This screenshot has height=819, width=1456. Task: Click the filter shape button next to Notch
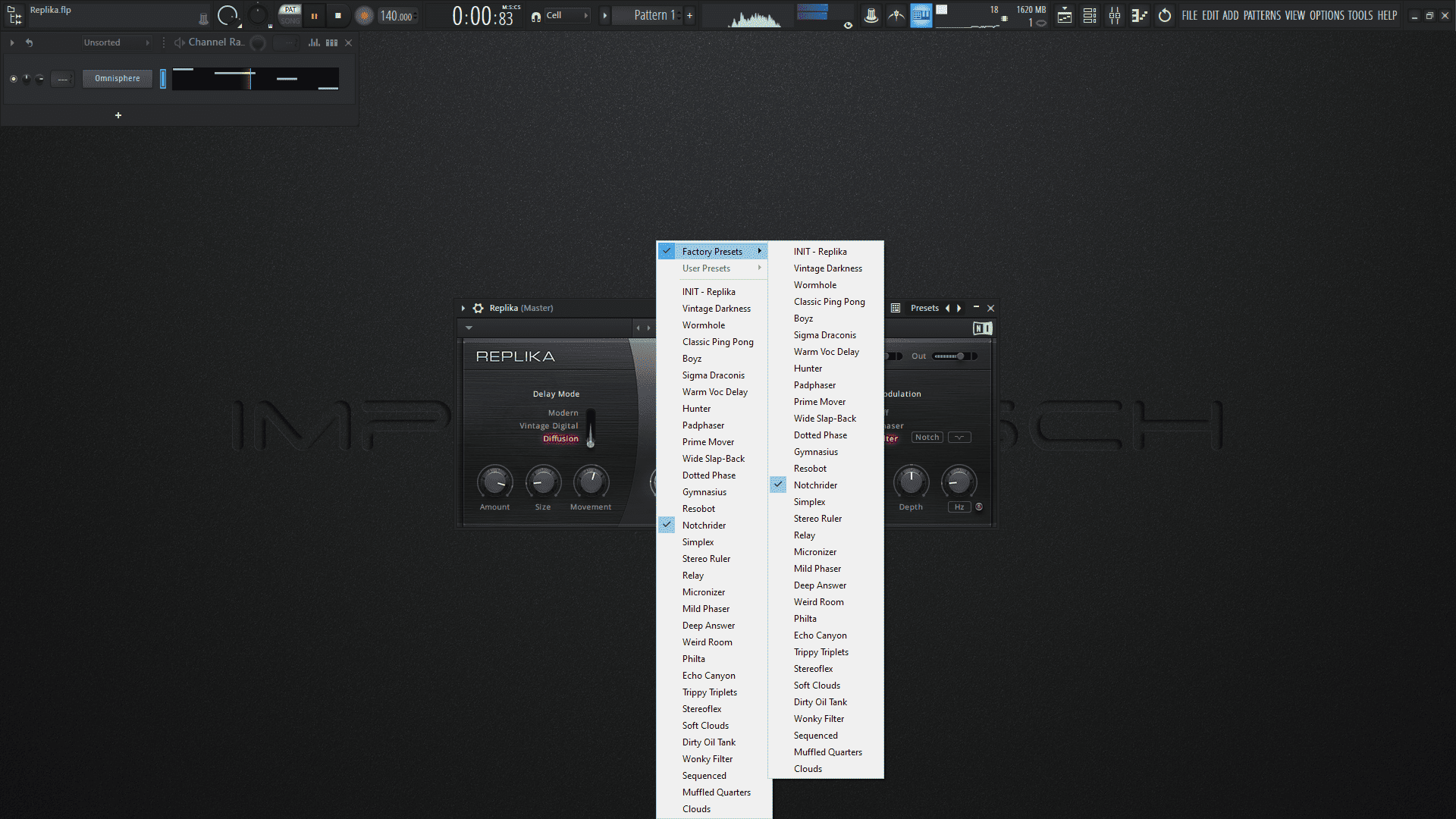click(959, 438)
